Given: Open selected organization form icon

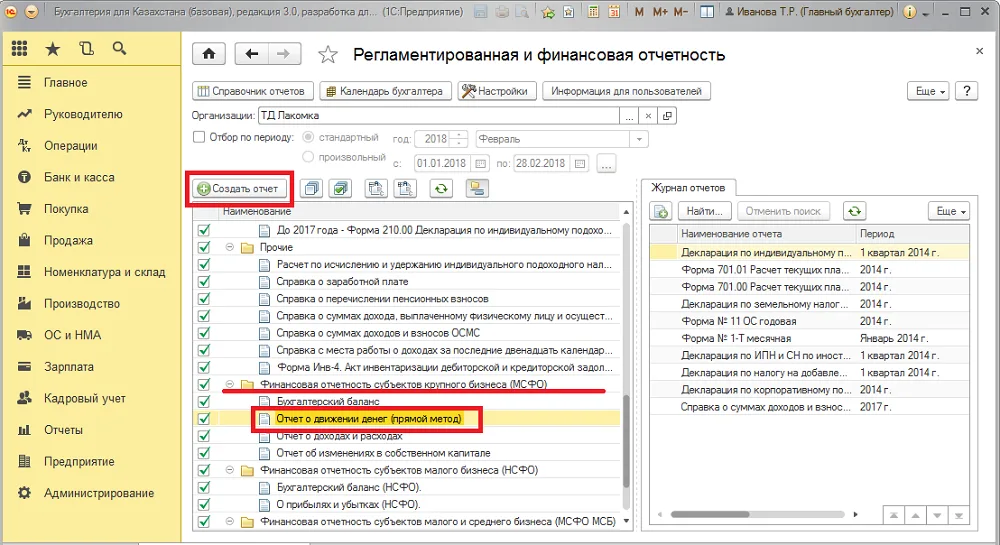Looking at the screenshot, I should point(667,115).
